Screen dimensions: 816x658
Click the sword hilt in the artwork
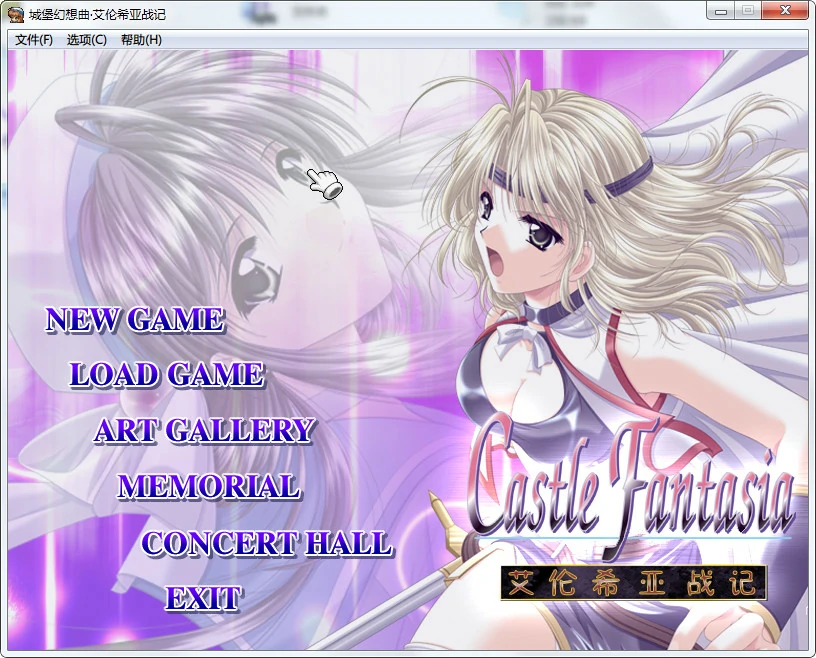tap(450, 545)
